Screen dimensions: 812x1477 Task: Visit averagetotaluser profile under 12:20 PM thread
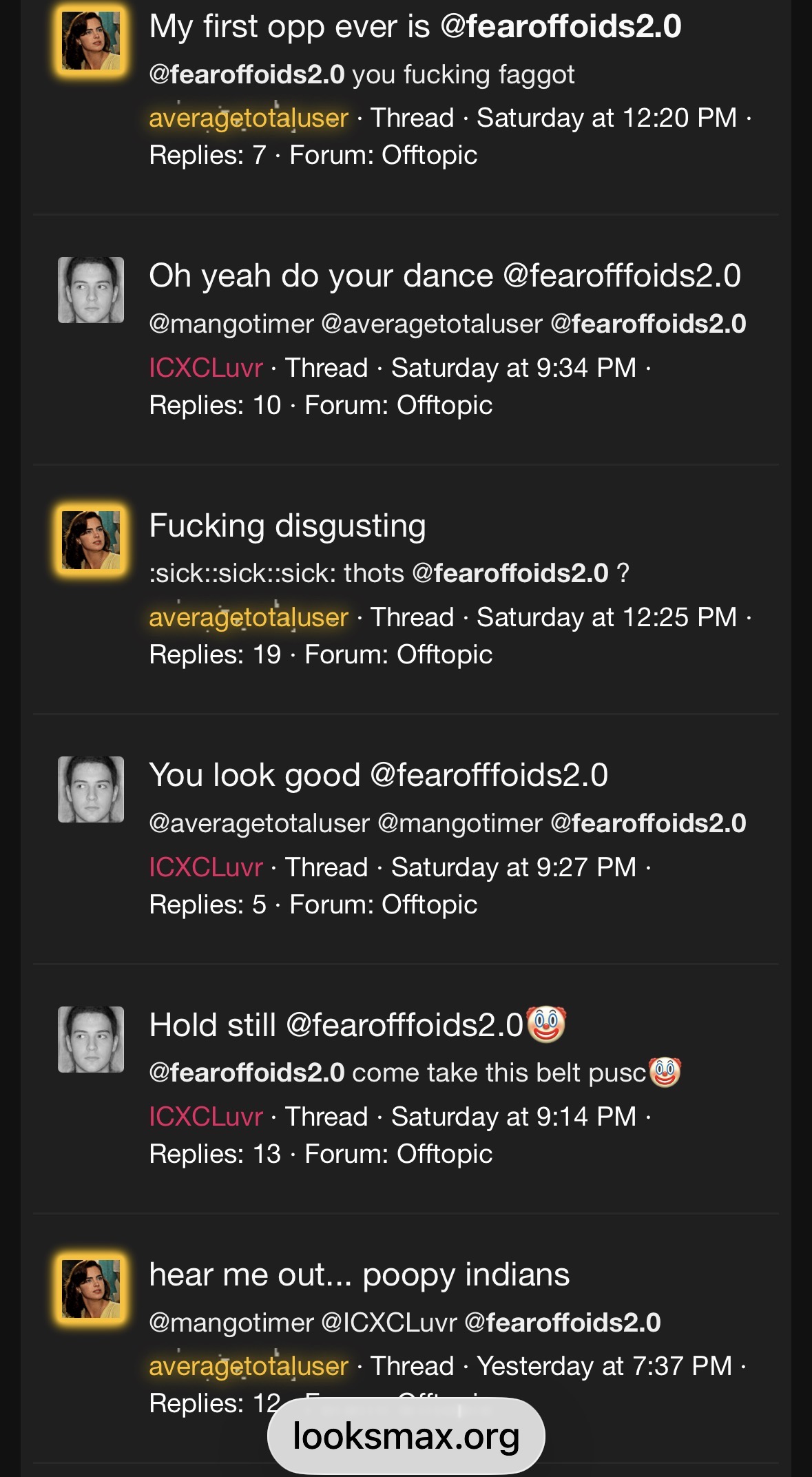[x=249, y=118]
